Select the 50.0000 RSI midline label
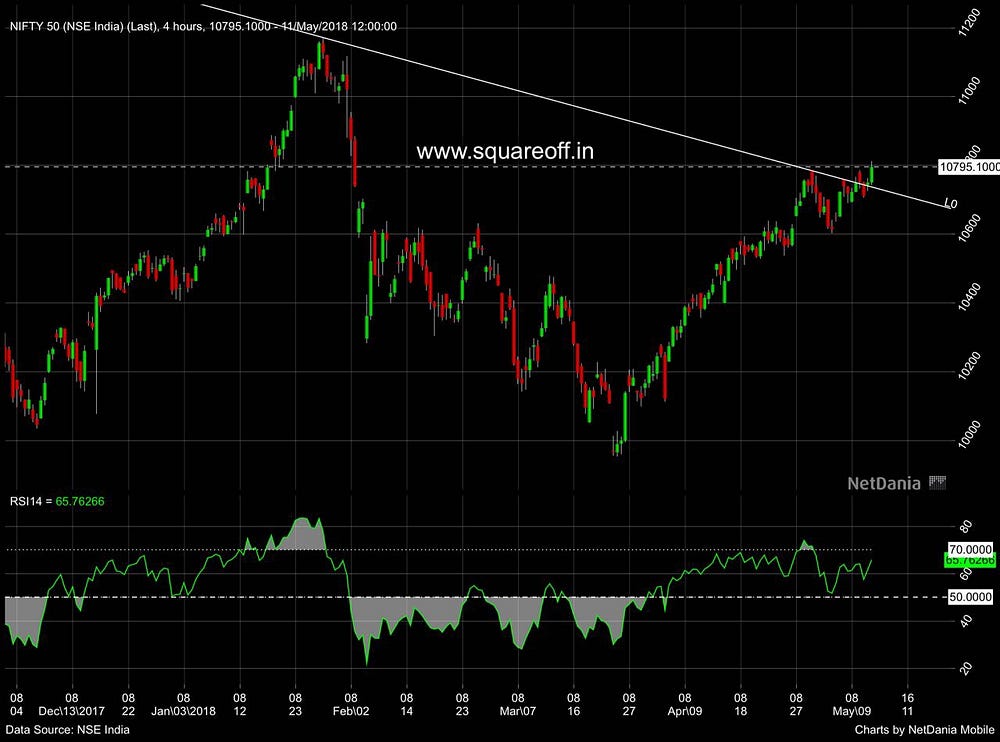Image resolution: width=1000 pixels, height=742 pixels. click(x=970, y=597)
